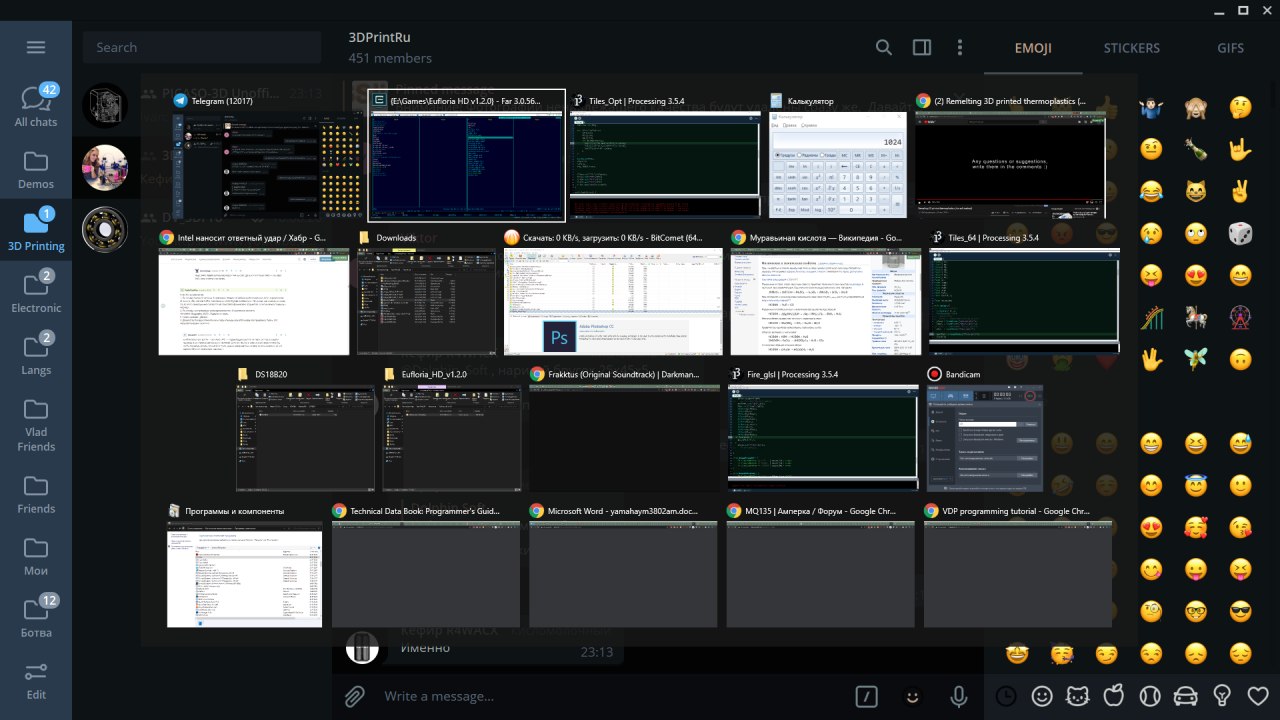The image size is (1280, 720).
Task: Switch to Telegram (12017) thumbnail
Action: pos(267,155)
